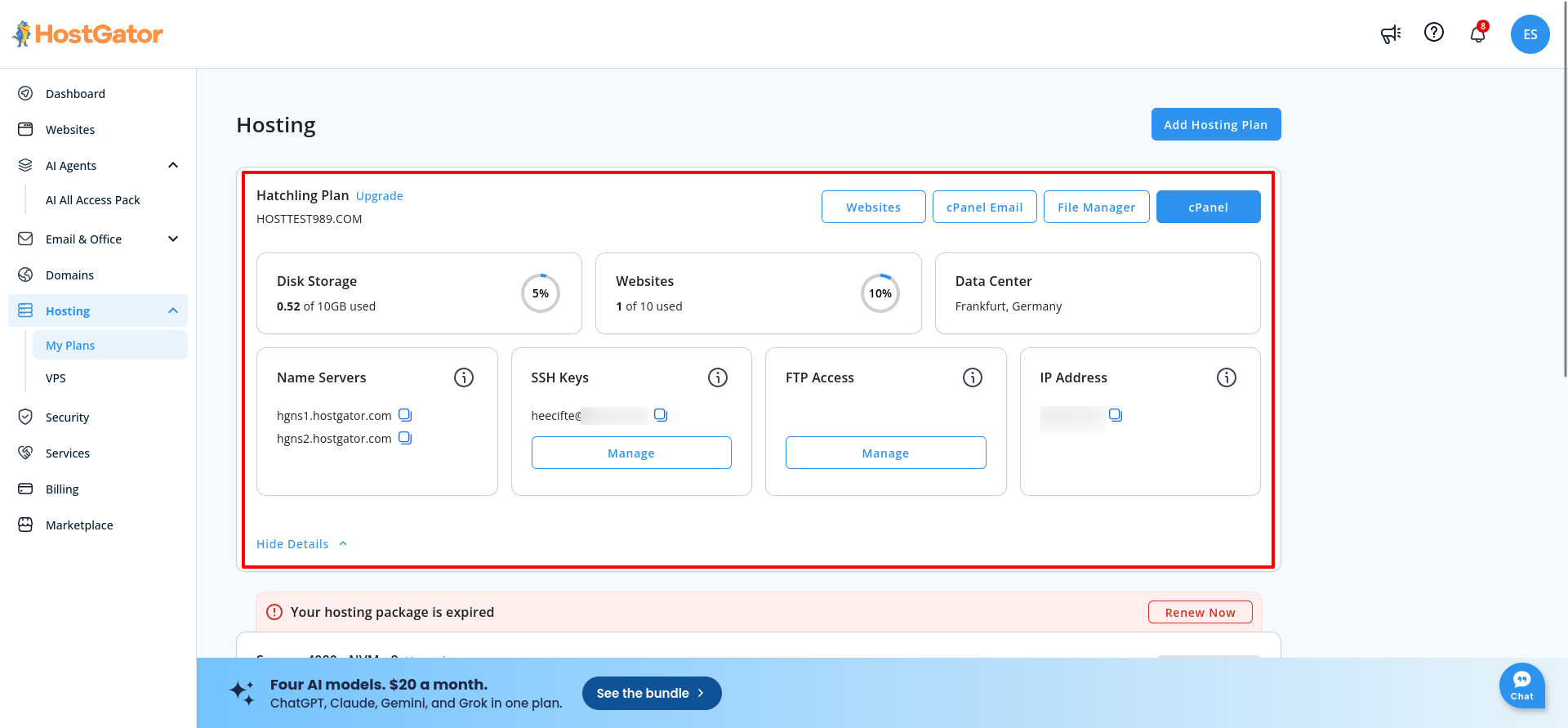
Task: Click See the bundle button
Action: [x=652, y=693]
